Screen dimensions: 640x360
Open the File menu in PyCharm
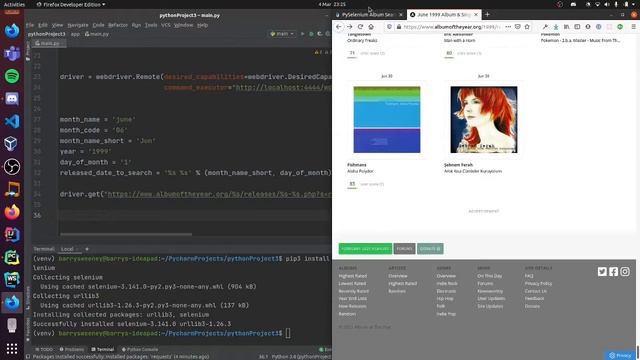(30, 25)
